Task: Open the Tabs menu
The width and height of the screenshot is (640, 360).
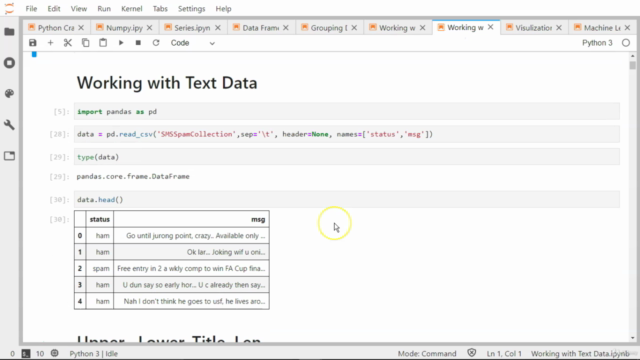Action: pos(160,9)
